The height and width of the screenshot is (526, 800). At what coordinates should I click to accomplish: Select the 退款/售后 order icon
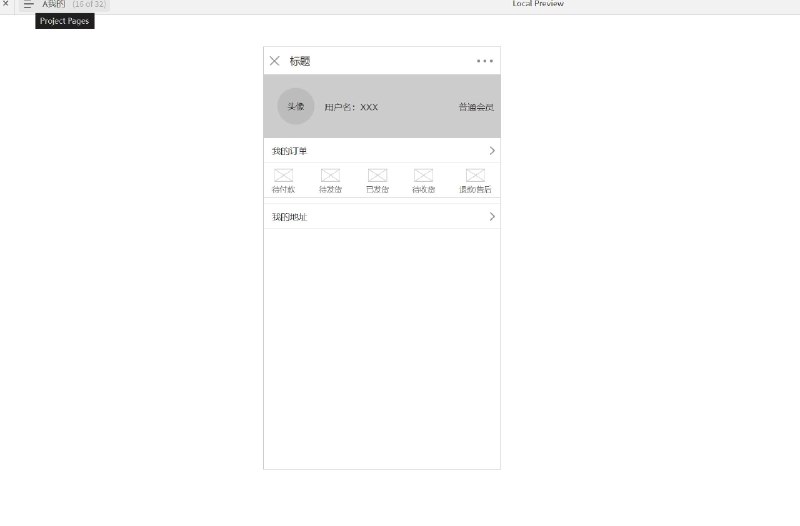(x=475, y=176)
